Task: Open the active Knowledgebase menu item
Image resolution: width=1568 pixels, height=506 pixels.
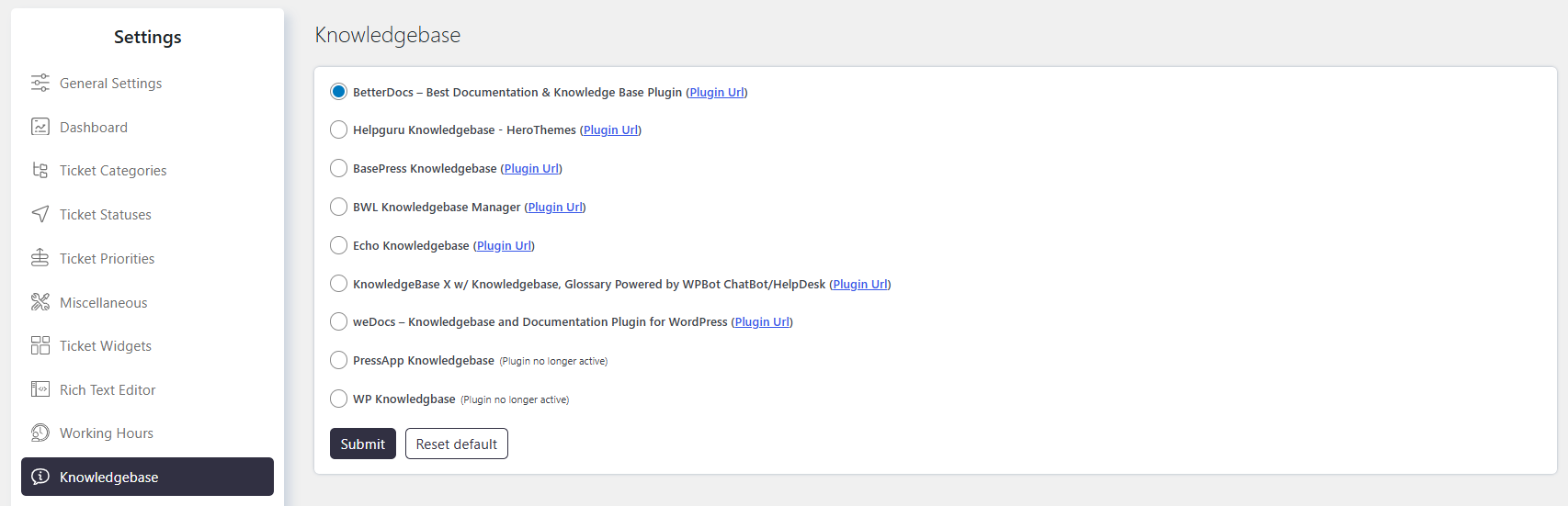Action: (147, 477)
